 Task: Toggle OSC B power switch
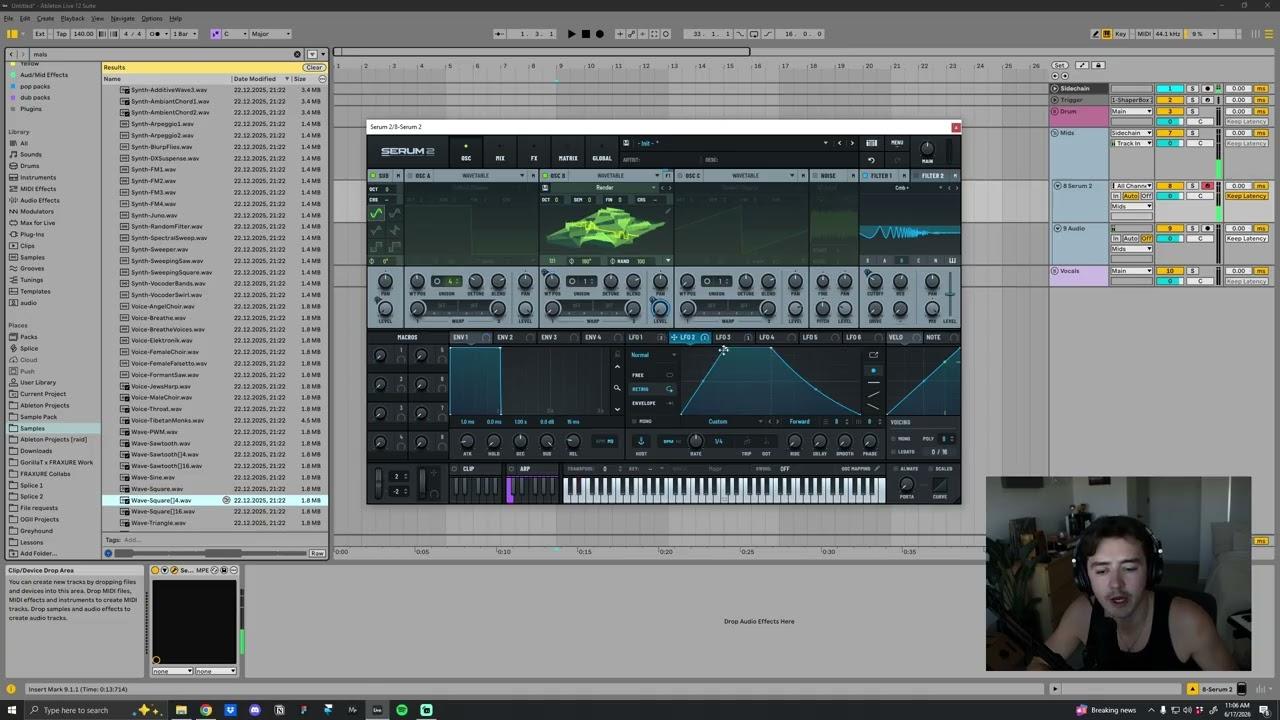[545, 176]
